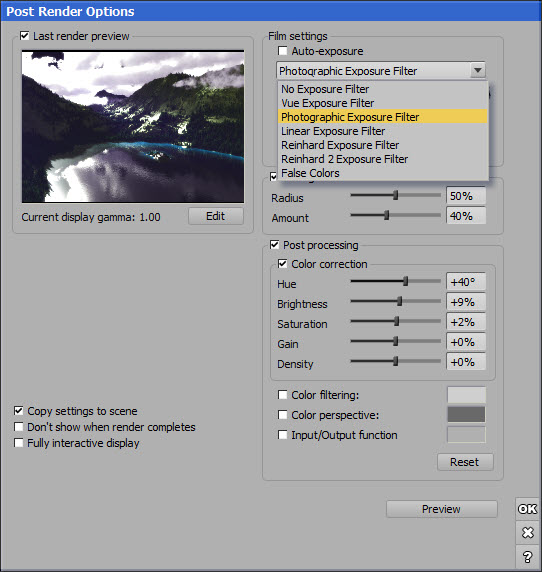
Task: Click the OK icon button
Action: click(x=527, y=509)
